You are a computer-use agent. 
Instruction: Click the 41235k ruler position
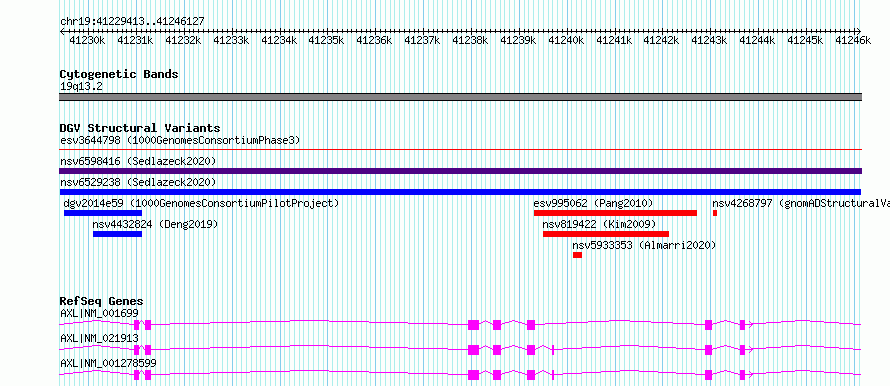(326, 40)
